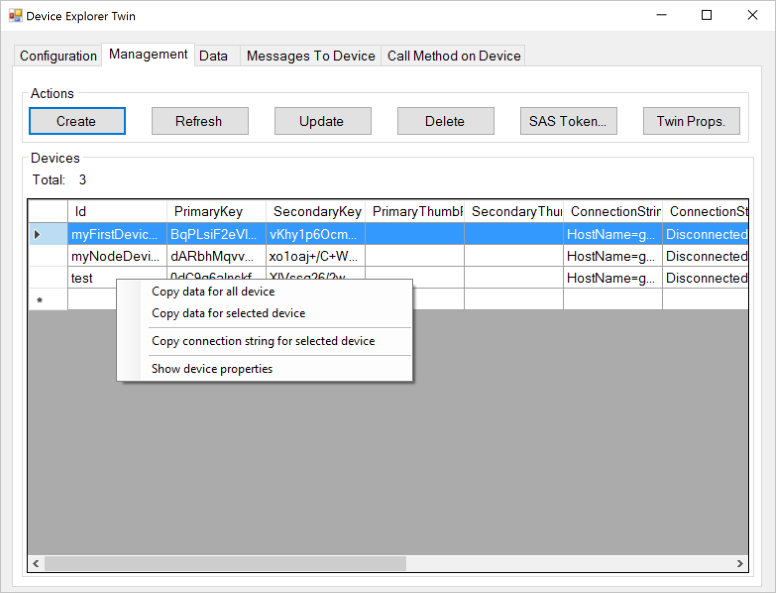Close the Device Explorer Twin window
The height and width of the screenshot is (593, 776).
pyautogui.click(x=752, y=15)
